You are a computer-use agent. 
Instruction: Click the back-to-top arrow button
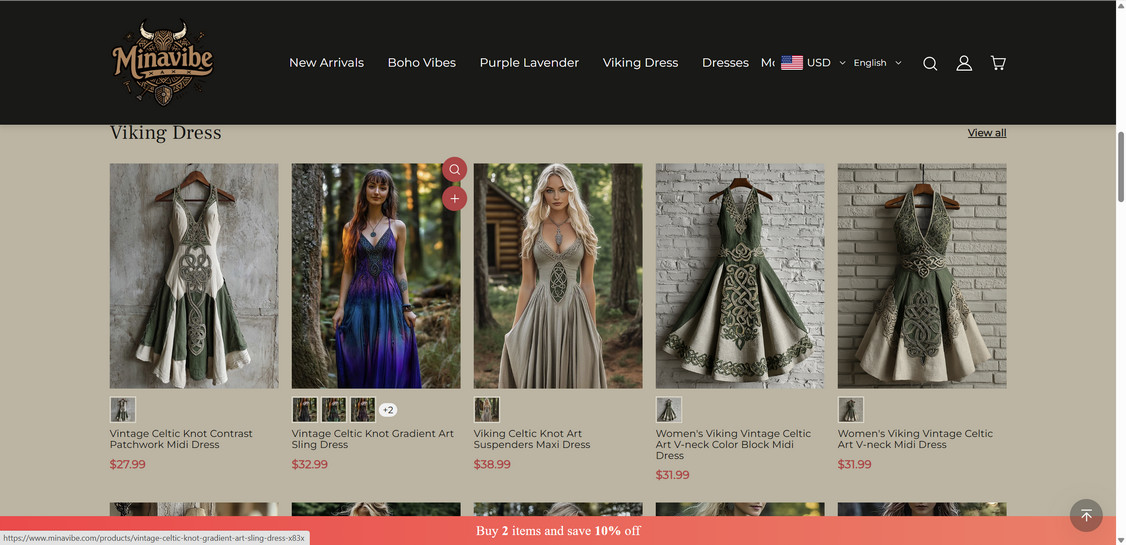pos(1086,516)
